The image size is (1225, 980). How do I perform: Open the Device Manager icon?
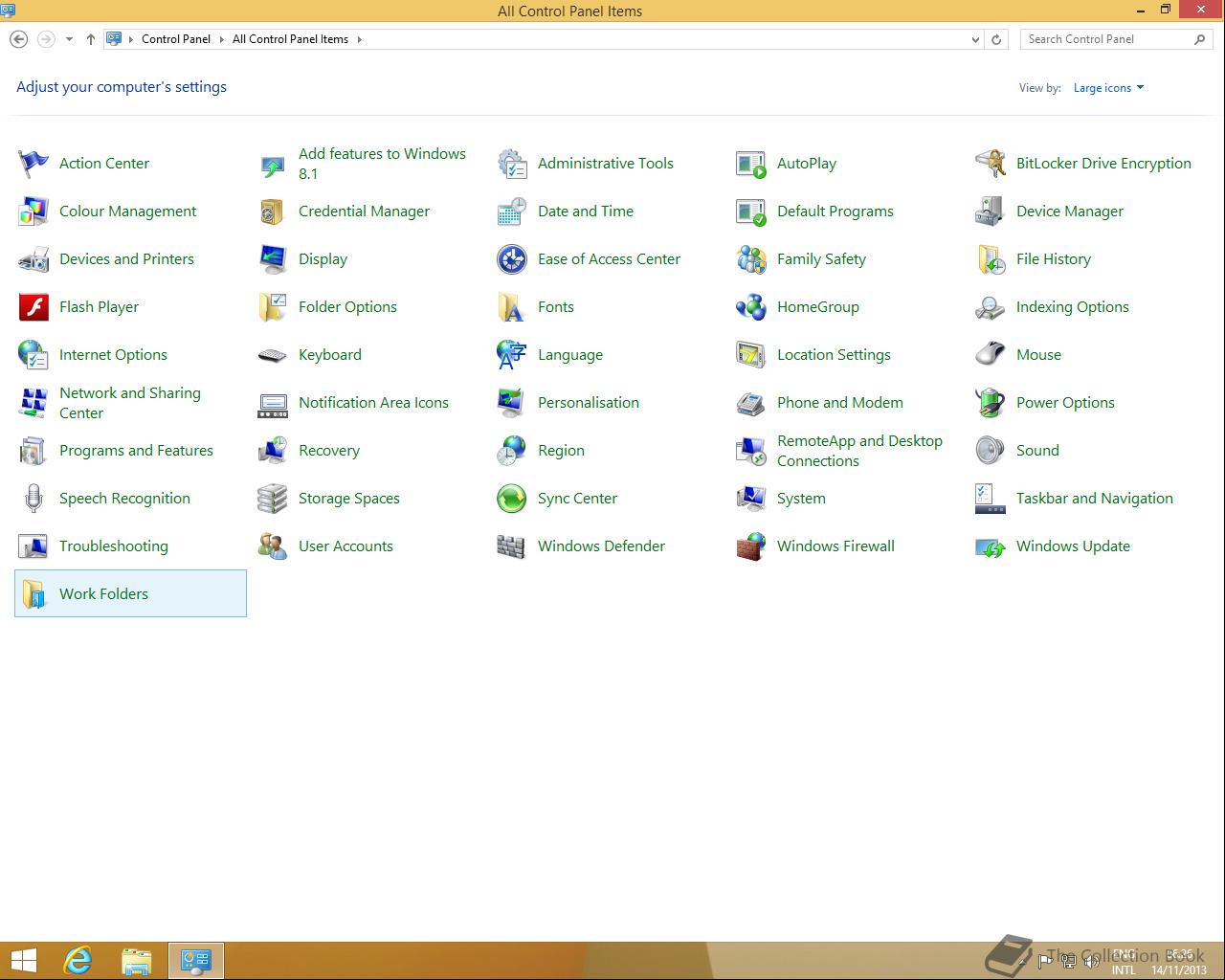tap(991, 212)
